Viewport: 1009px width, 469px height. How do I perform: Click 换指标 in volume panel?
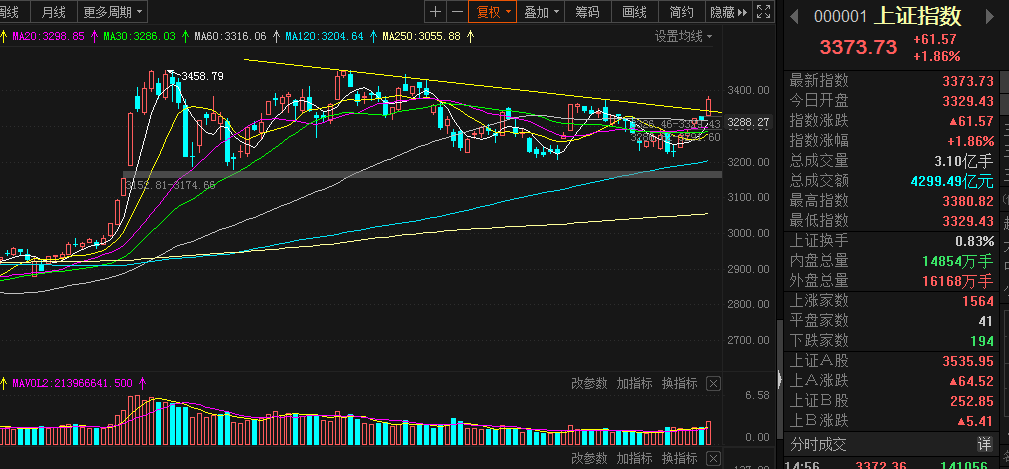[680, 384]
